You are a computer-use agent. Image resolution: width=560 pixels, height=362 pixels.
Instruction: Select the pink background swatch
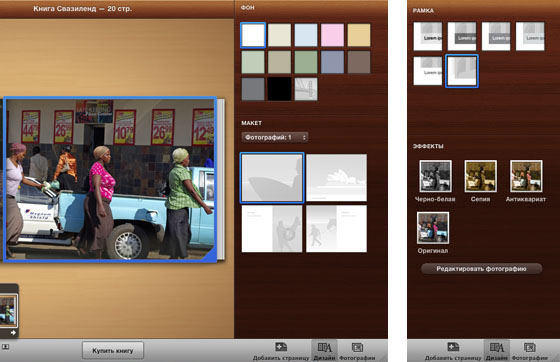[x=332, y=35]
